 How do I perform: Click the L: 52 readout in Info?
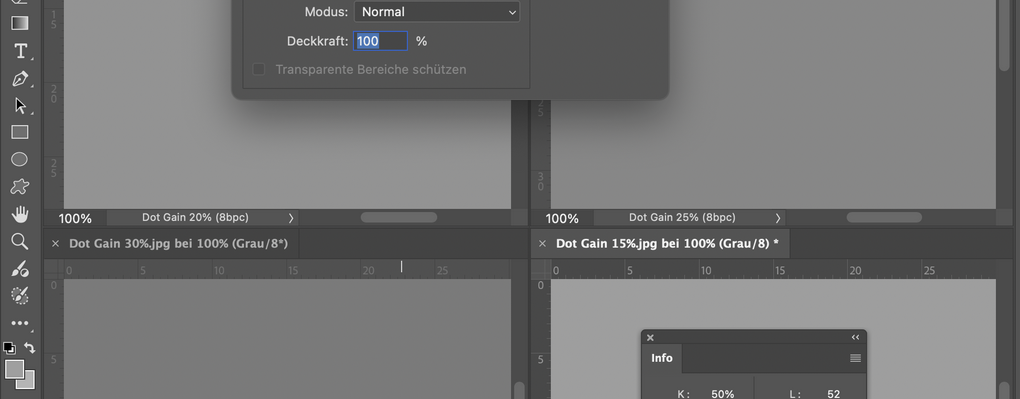pyautogui.click(x=815, y=394)
